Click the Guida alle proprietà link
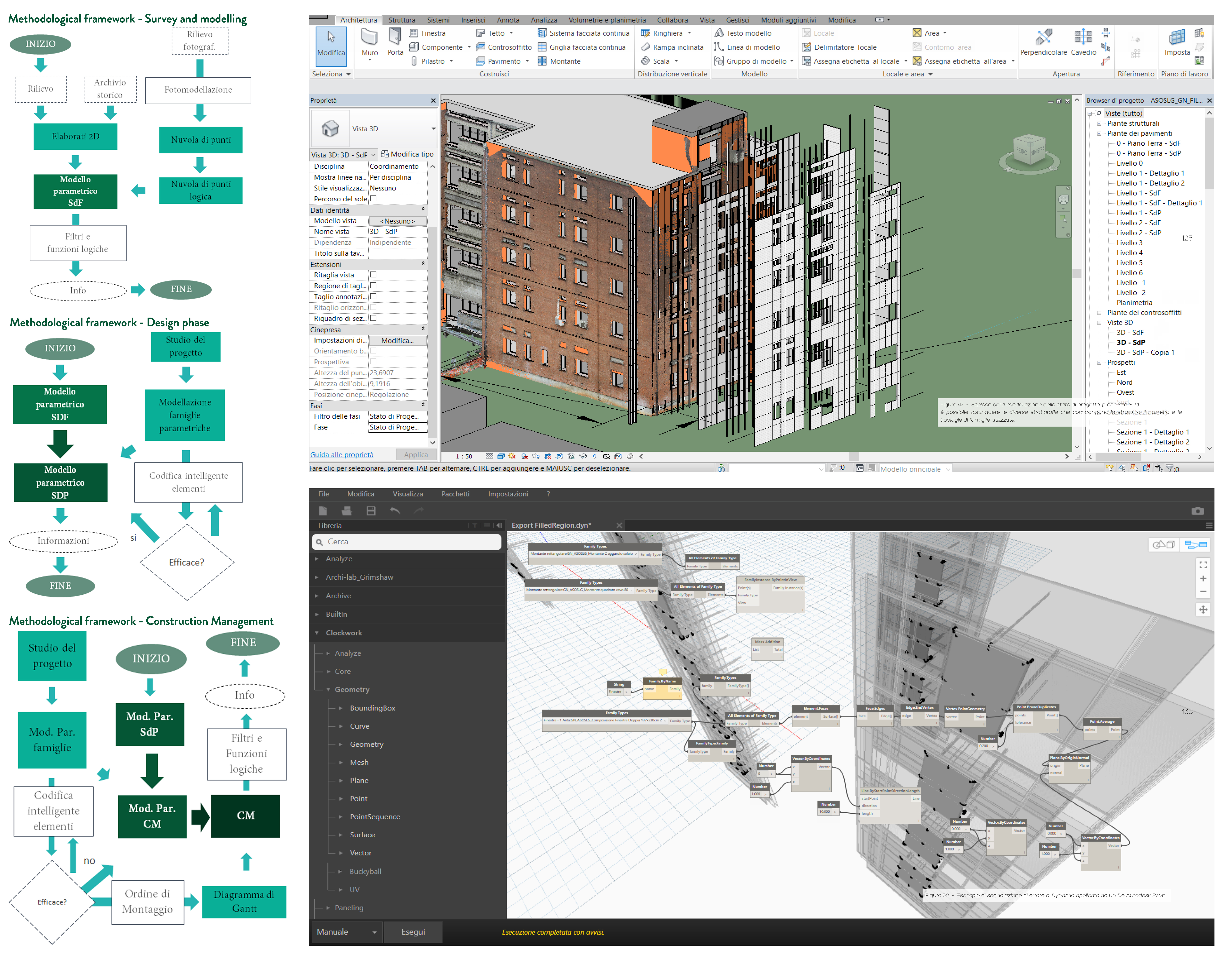The image size is (1232, 966). coord(342,455)
